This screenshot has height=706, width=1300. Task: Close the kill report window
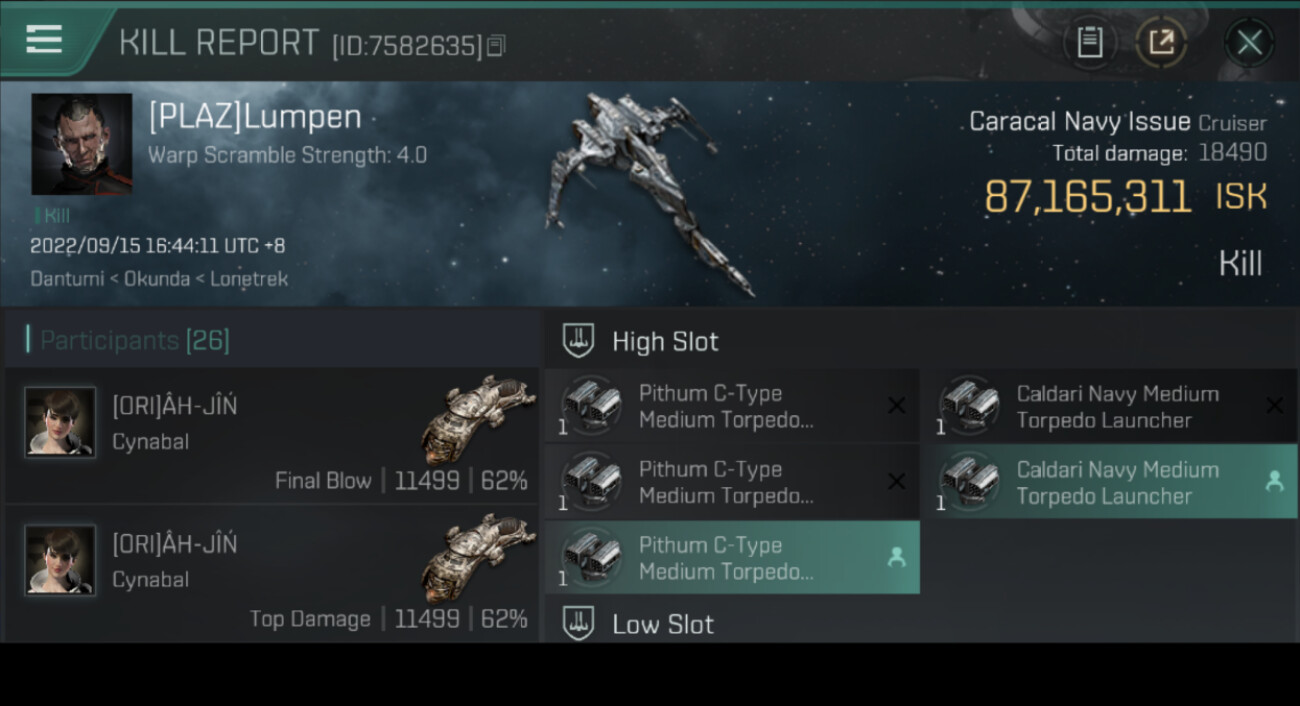[x=1249, y=42]
